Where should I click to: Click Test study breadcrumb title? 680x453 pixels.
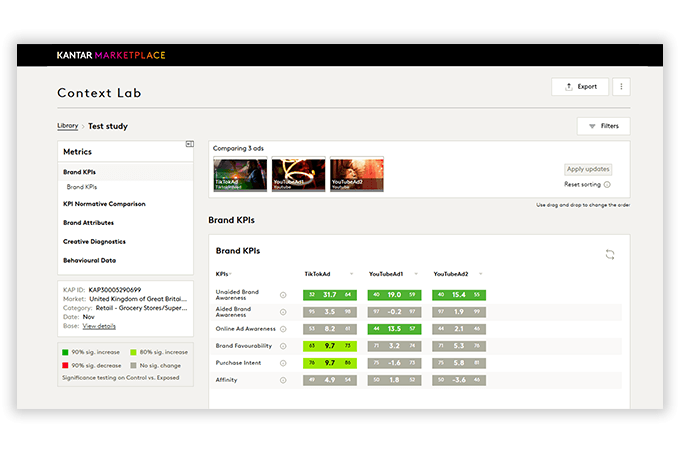(x=108, y=126)
